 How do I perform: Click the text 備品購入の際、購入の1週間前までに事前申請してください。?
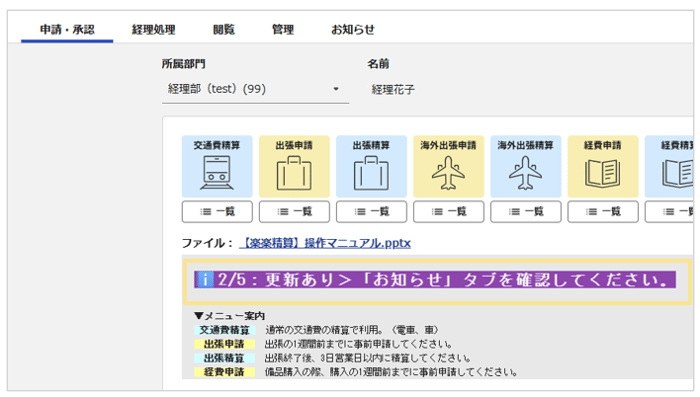(391, 372)
